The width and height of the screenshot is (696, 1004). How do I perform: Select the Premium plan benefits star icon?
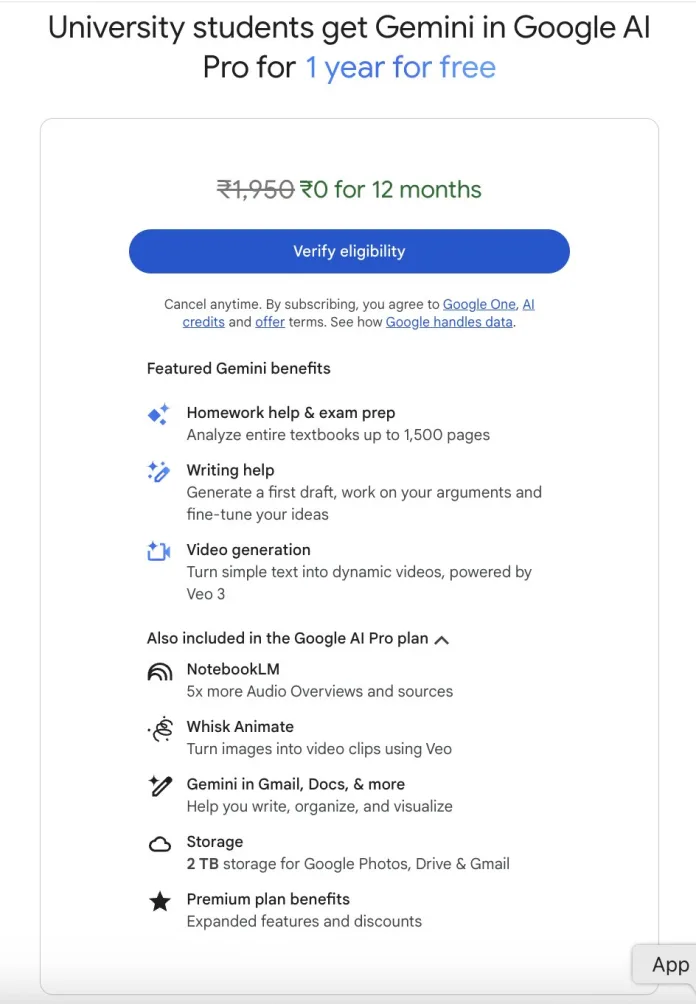pos(160,902)
